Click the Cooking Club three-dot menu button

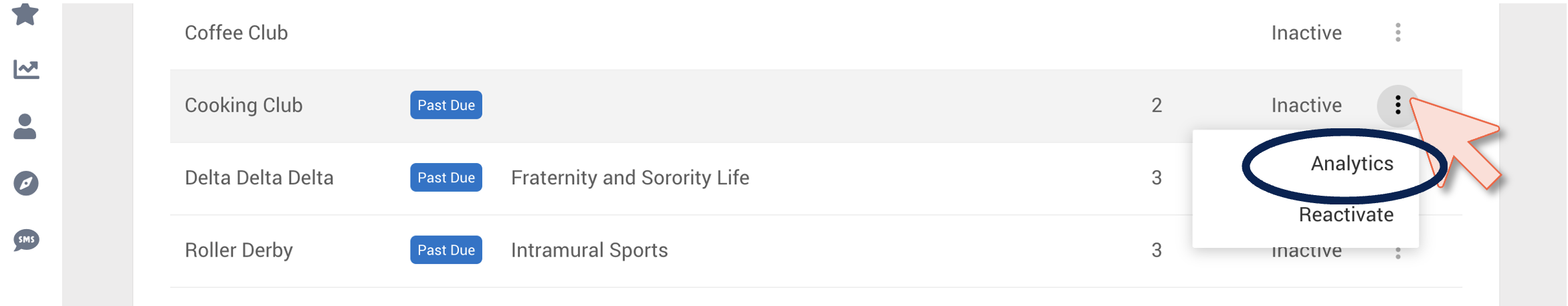coord(1398,105)
